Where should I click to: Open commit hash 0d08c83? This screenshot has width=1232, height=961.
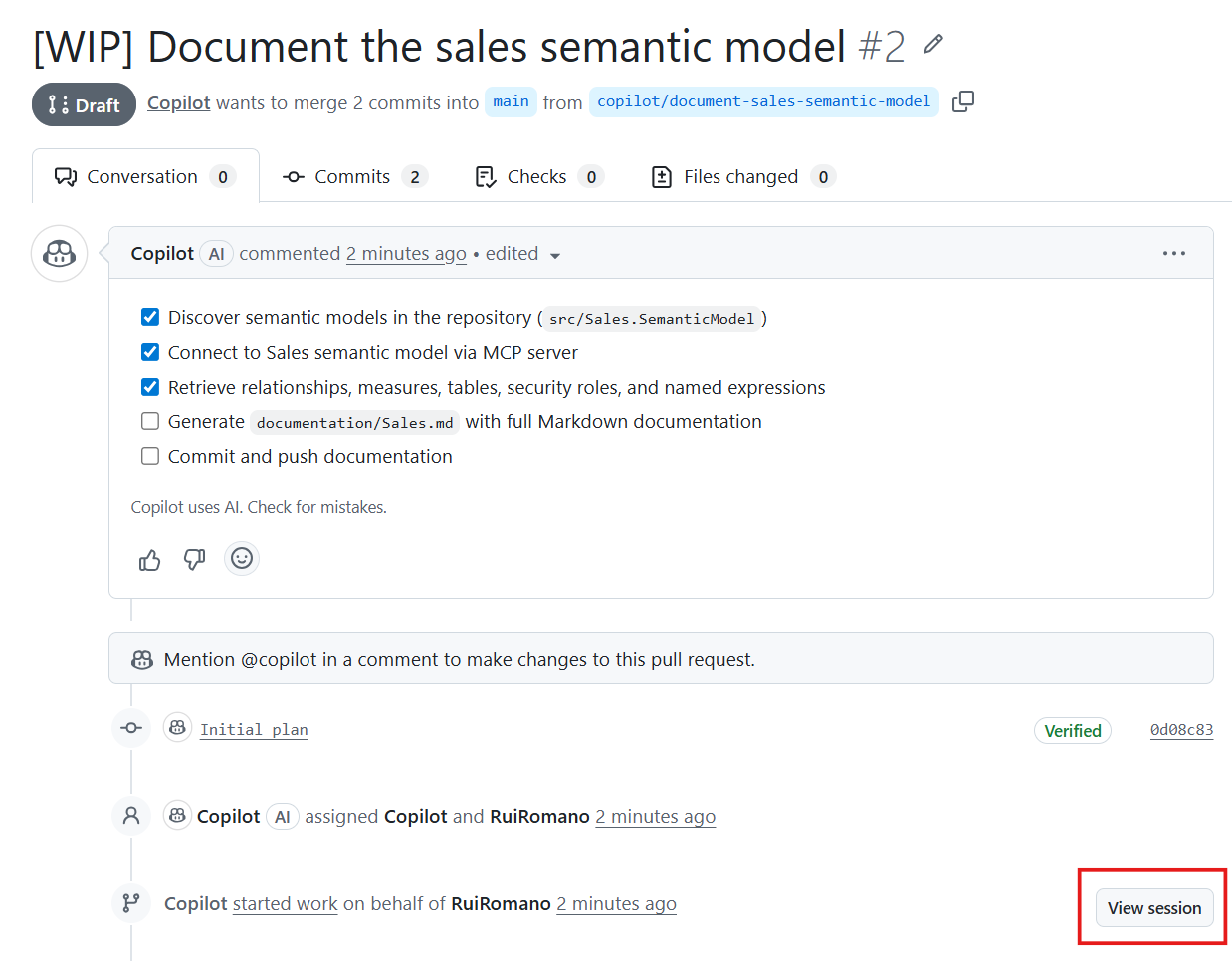(x=1181, y=729)
